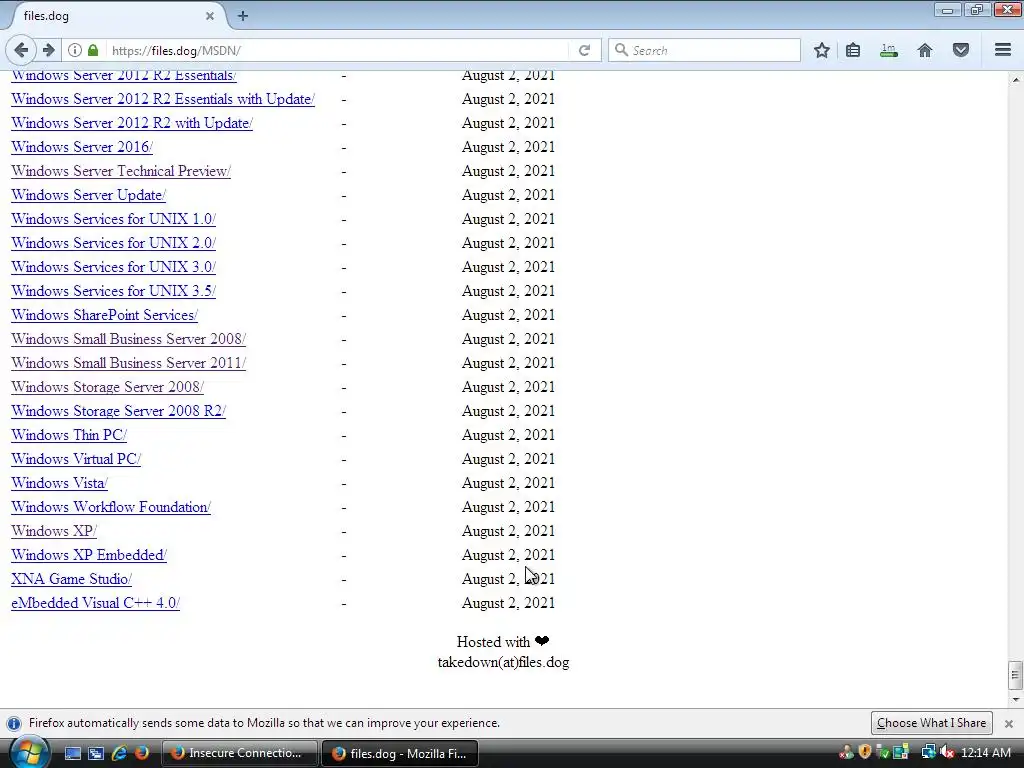Open Windows Workflow Foundation folder
The image size is (1024, 768).
(111, 507)
